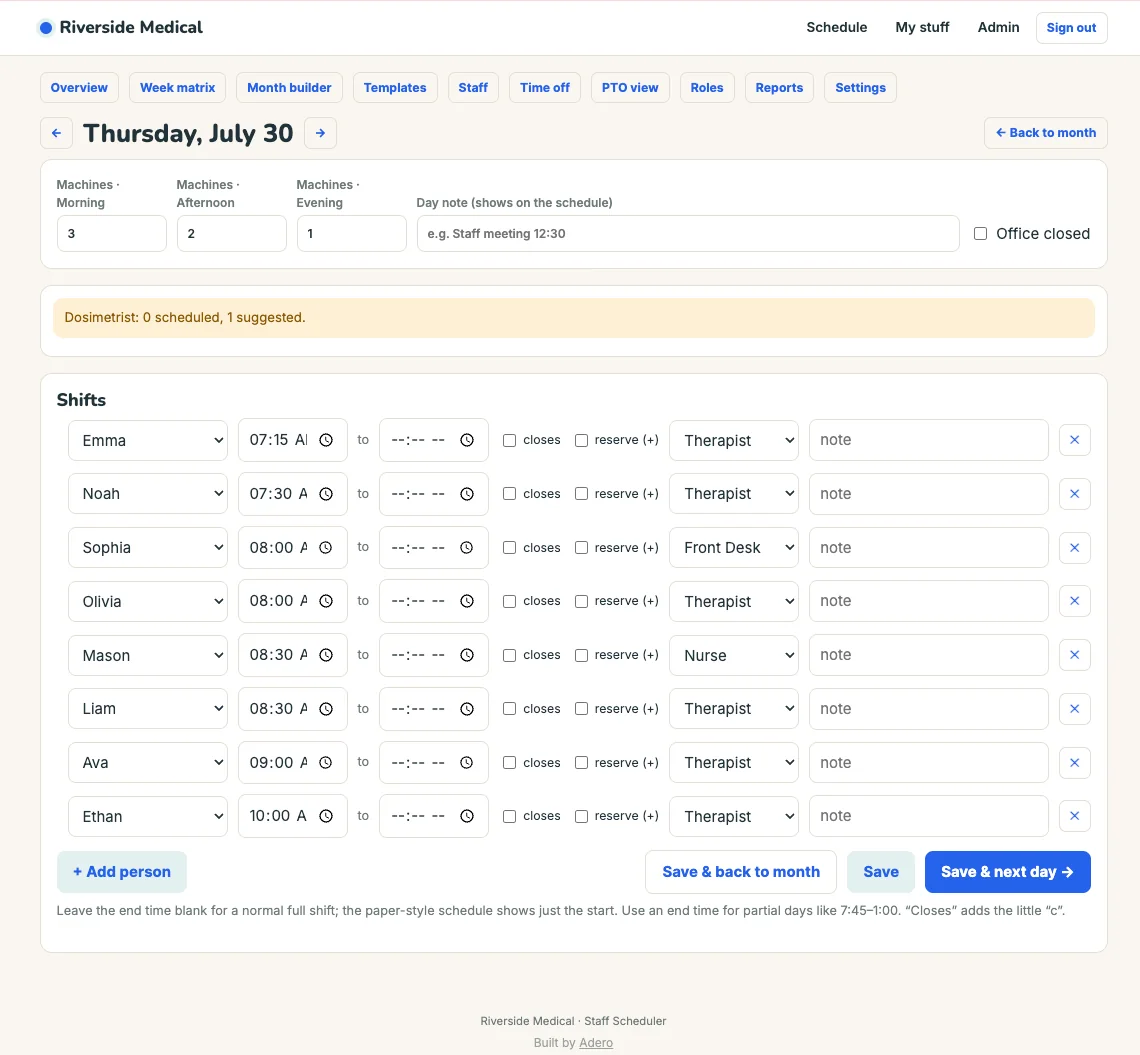Screen dimensions: 1140x1055
Task: Click Save & next day
Action: 1007,872
